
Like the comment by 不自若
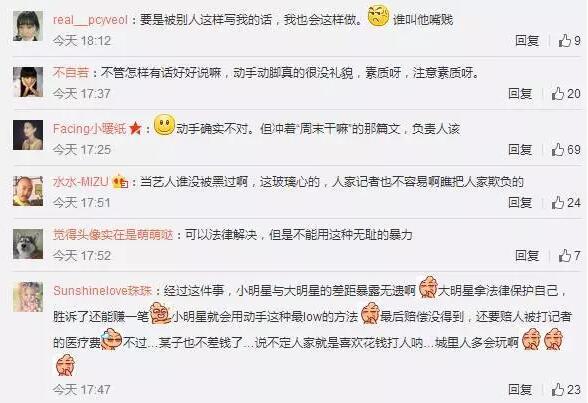(566, 94)
